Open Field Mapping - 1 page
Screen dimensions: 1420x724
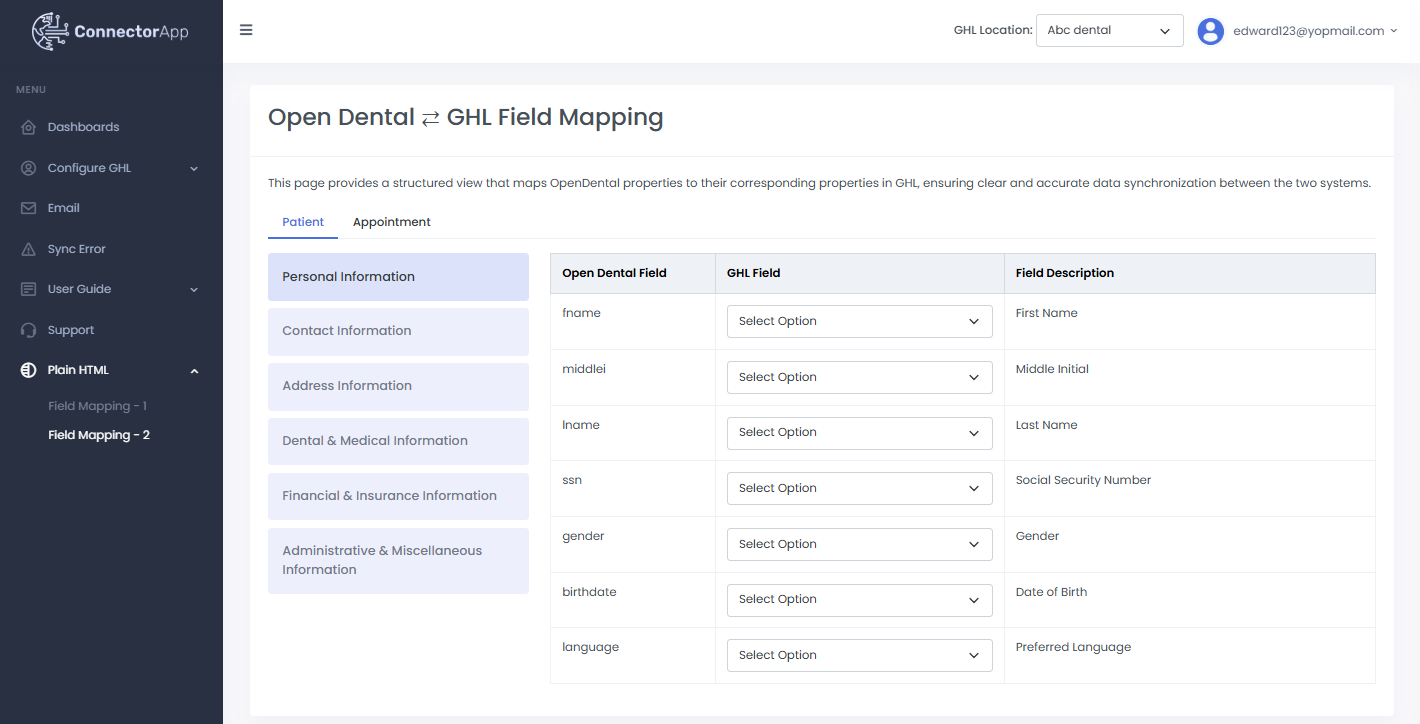[x=98, y=406]
